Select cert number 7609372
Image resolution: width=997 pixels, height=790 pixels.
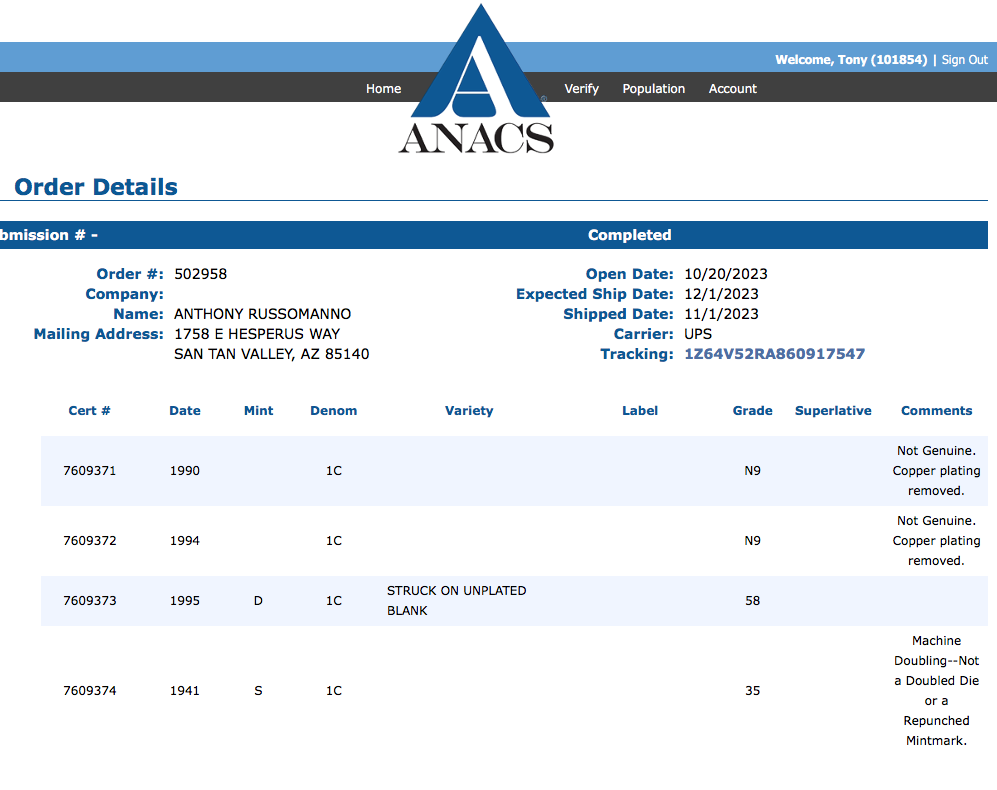point(89,541)
